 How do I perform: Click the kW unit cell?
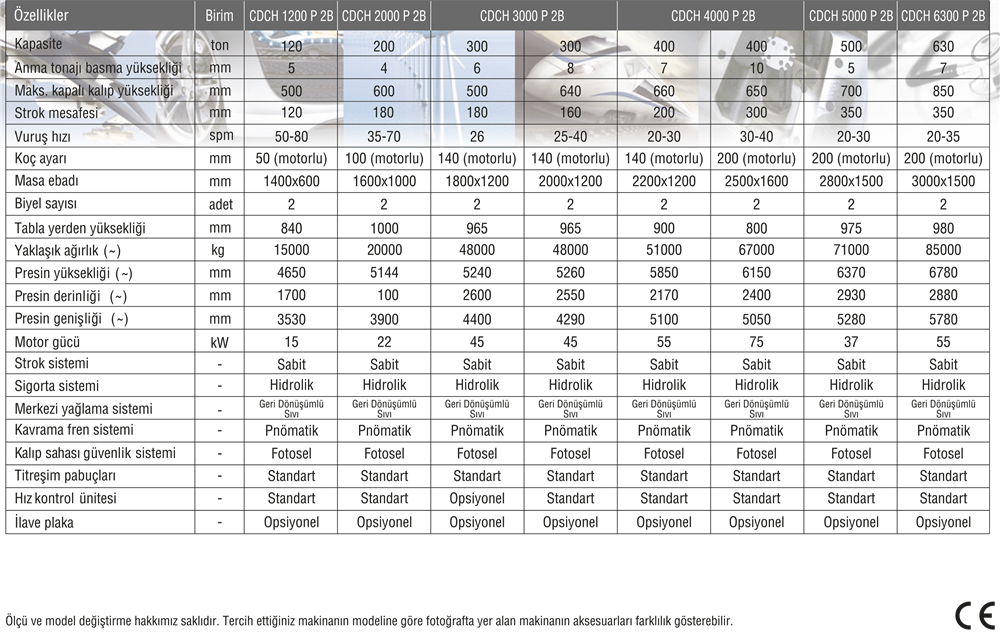(219, 342)
